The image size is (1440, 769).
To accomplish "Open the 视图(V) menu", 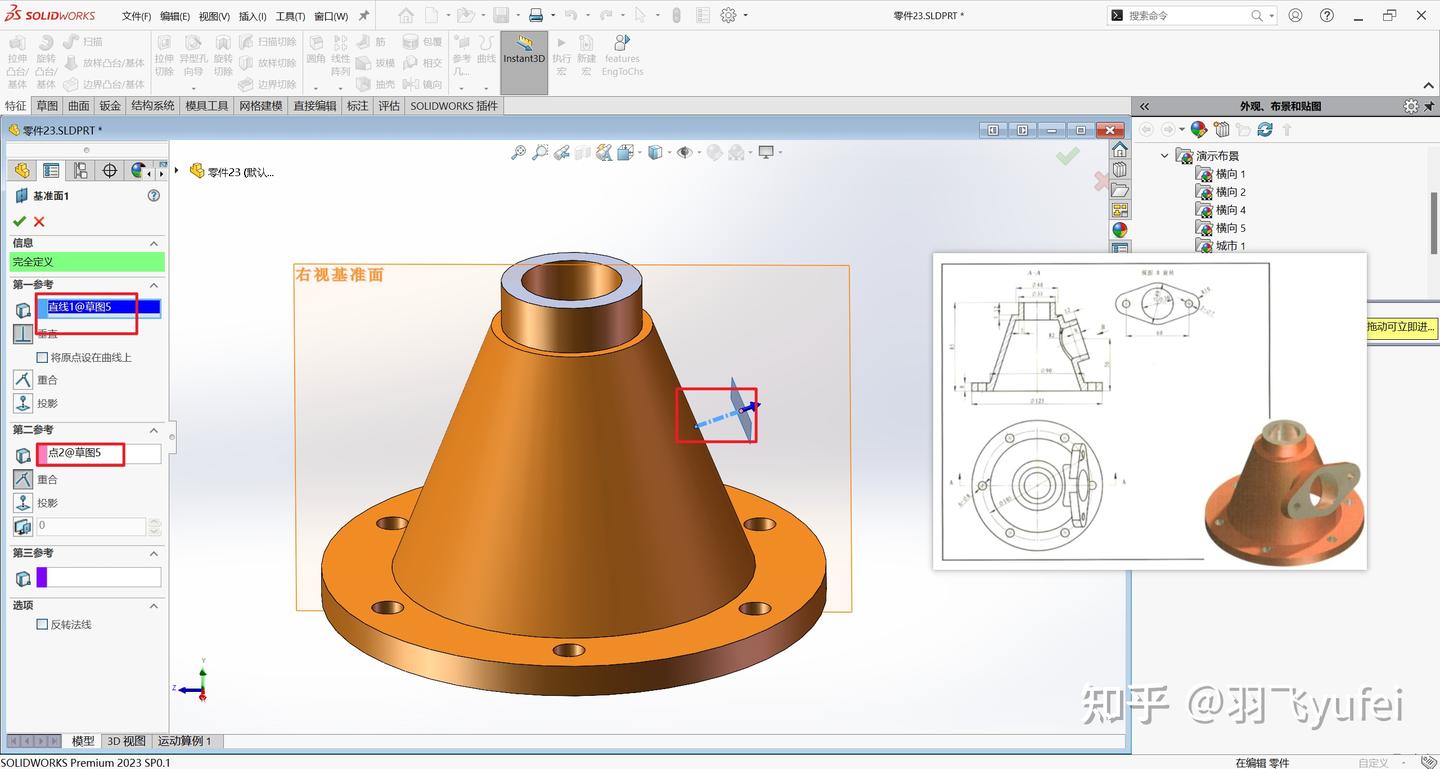I will 214,16.
